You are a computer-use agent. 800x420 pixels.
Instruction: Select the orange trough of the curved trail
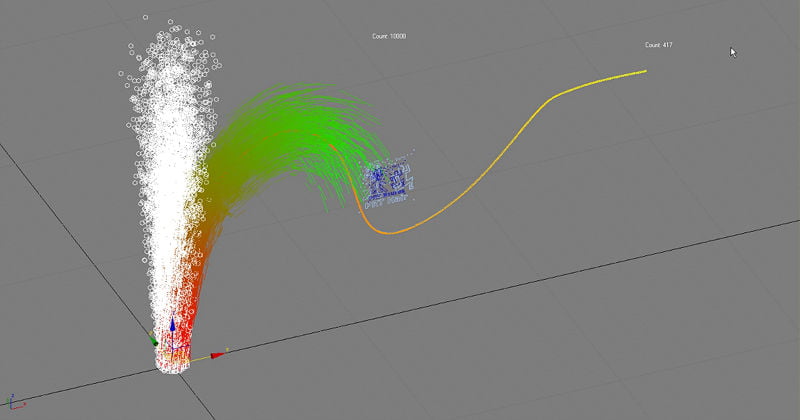coord(392,231)
